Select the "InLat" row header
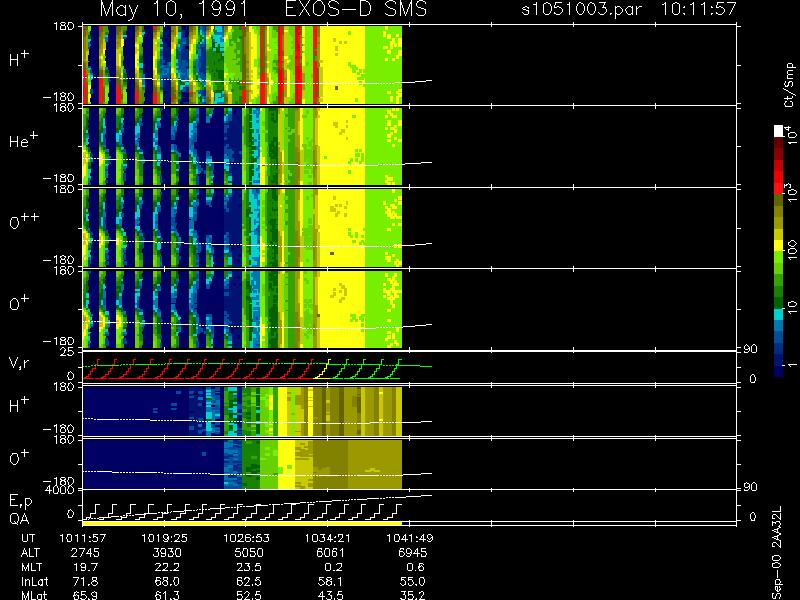Viewport: 800px width, 600px height. tap(35, 581)
